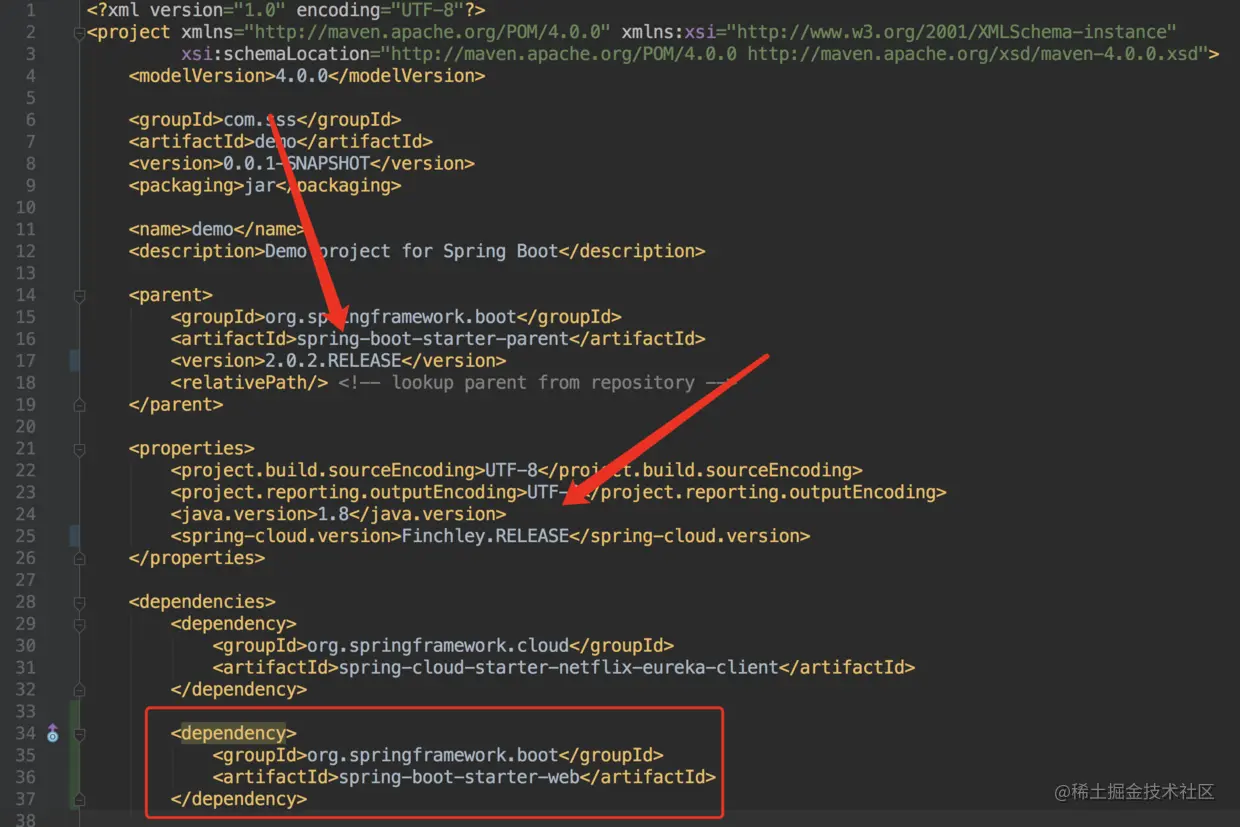Click the fold end marker at line 37
The width and height of the screenshot is (1240, 827).
click(79, 799)
